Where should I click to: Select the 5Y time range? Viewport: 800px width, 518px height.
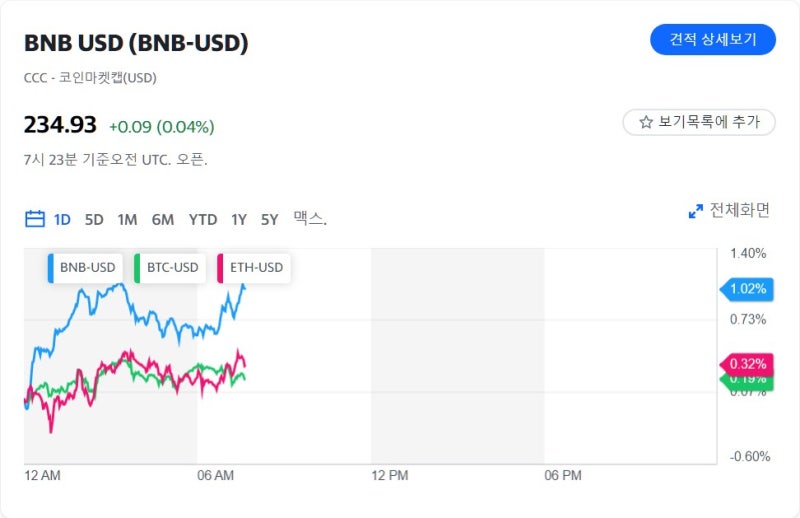point(270,219)
